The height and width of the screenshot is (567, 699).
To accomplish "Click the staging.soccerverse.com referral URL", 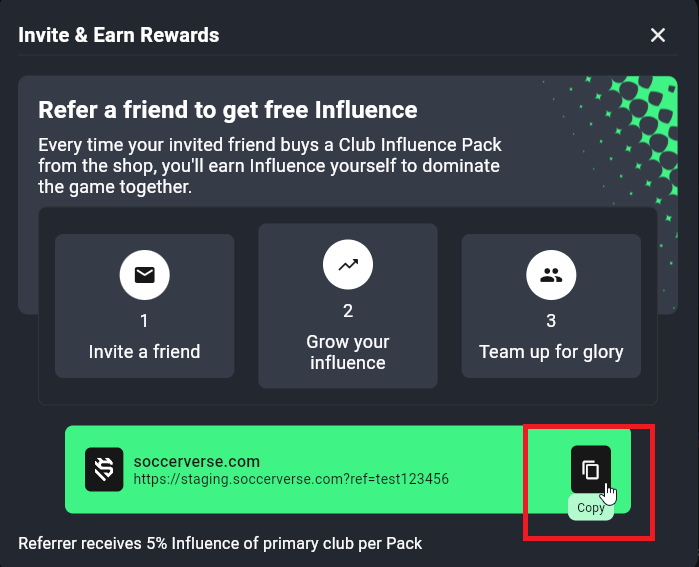I will pos(291,479).
